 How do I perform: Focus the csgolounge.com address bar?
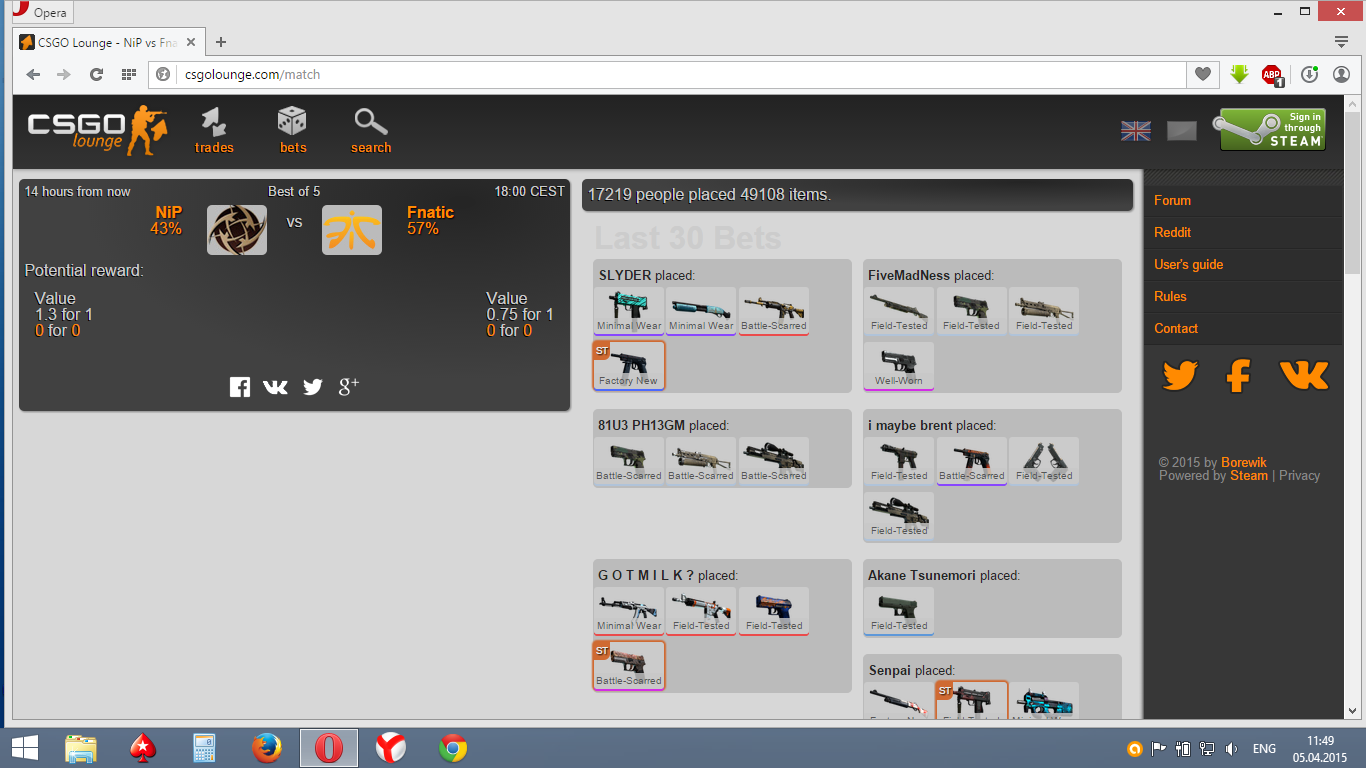[x=667, y=74]
